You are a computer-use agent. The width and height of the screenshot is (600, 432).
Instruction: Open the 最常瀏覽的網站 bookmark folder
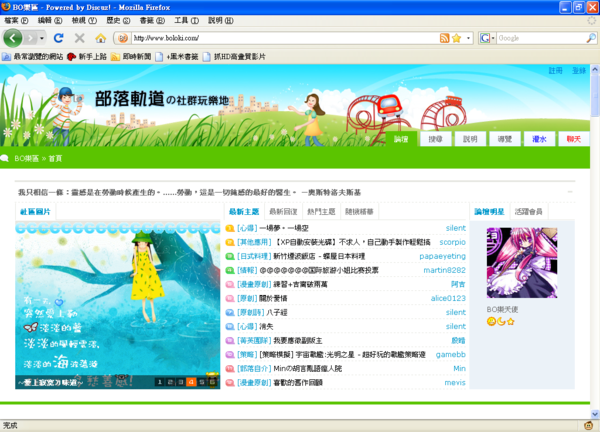click(33, 57)
